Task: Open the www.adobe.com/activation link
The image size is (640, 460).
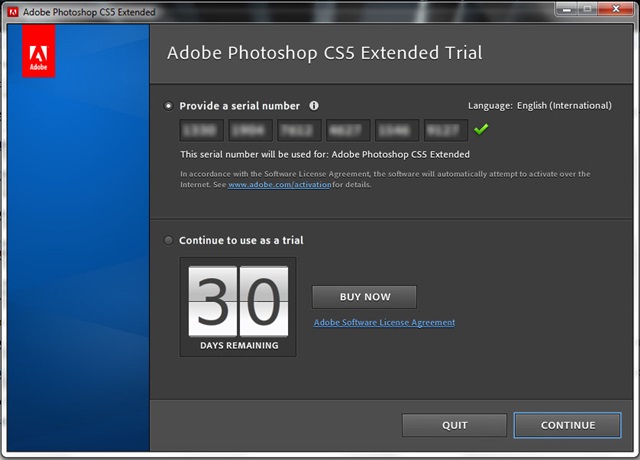Action: coord(280,184)
